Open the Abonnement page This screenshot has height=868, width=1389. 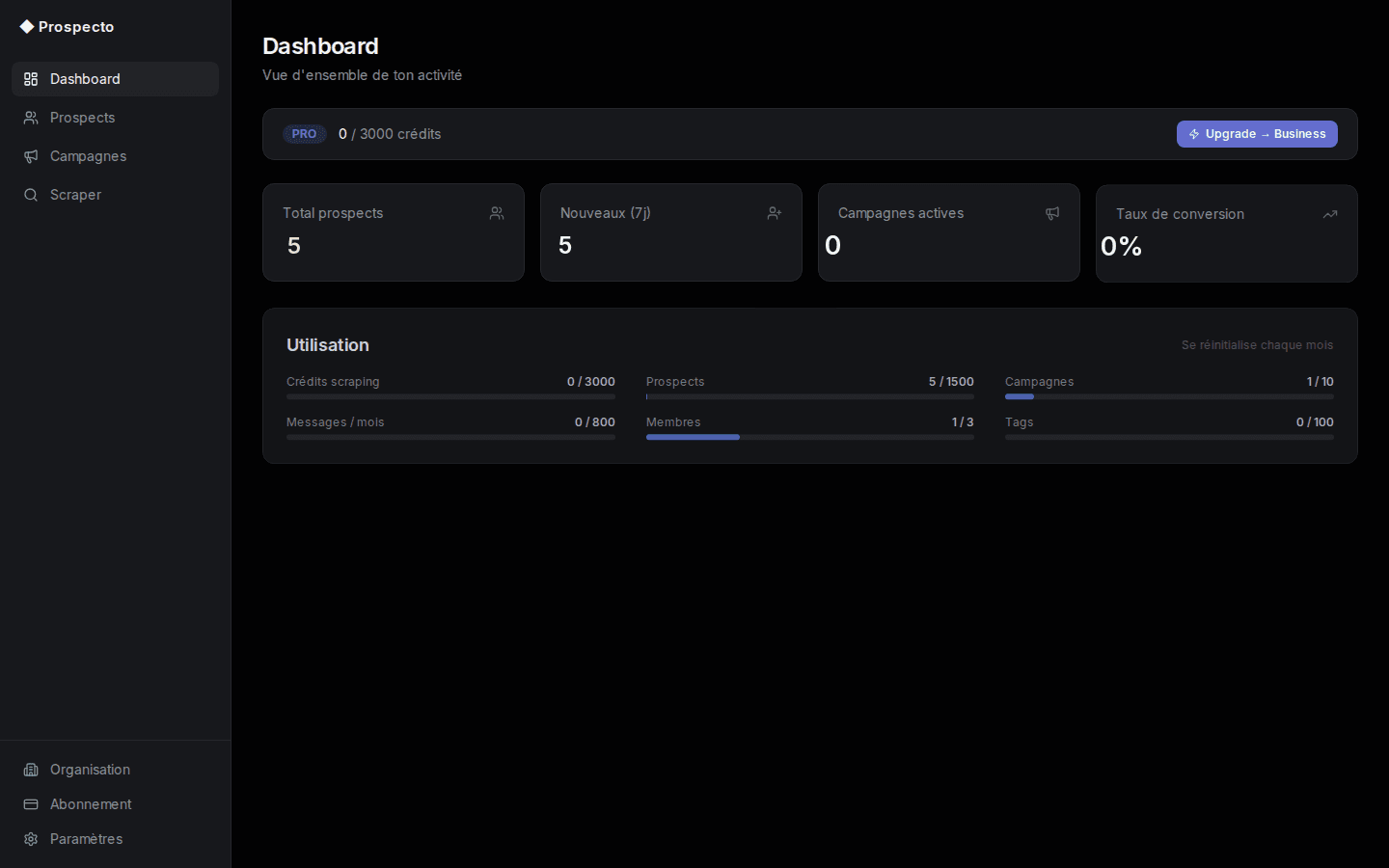pyautogui.click(x=115, y=804)
